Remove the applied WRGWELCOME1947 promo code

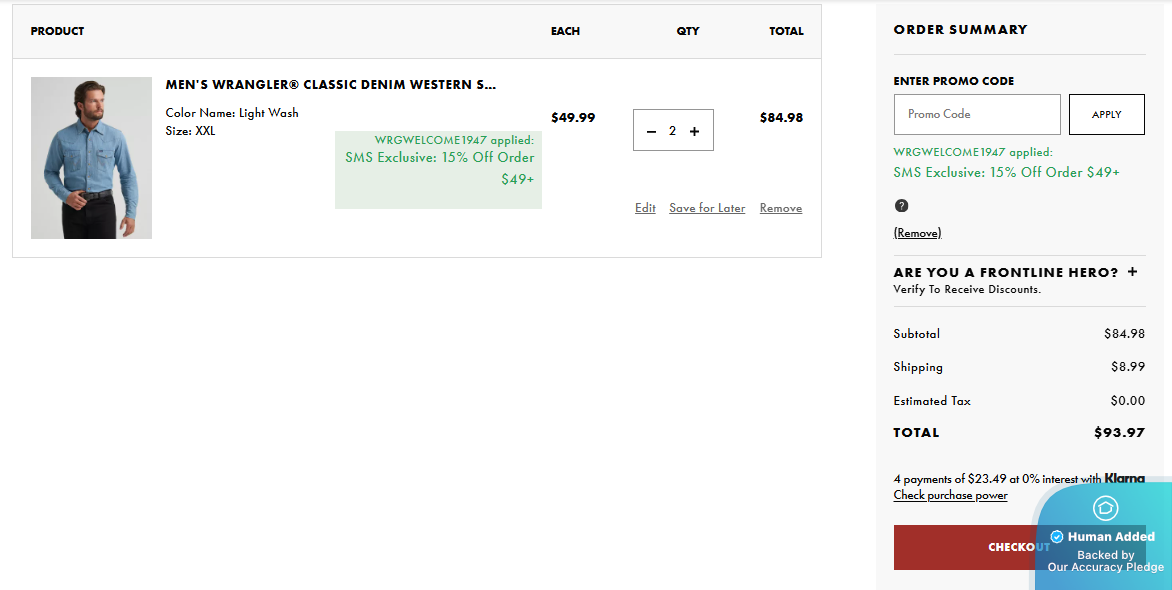[x=917, y=233]
